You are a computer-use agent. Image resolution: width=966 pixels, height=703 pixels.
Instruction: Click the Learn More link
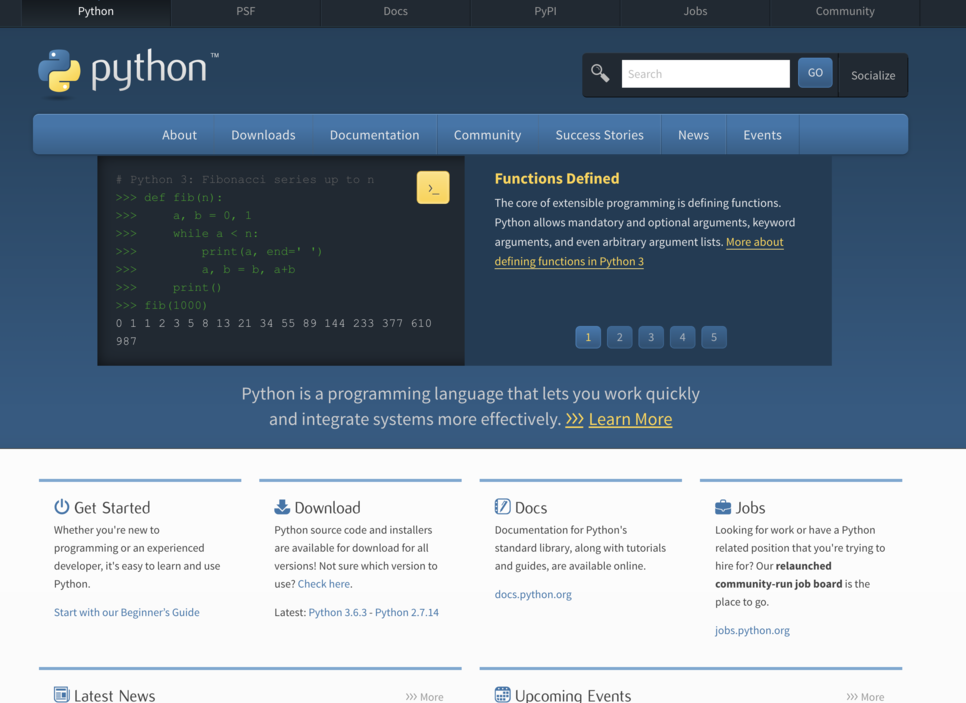[630, 419]
